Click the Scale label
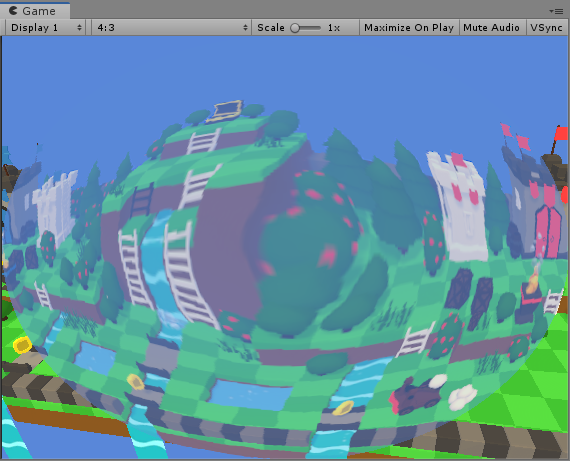 271,28
